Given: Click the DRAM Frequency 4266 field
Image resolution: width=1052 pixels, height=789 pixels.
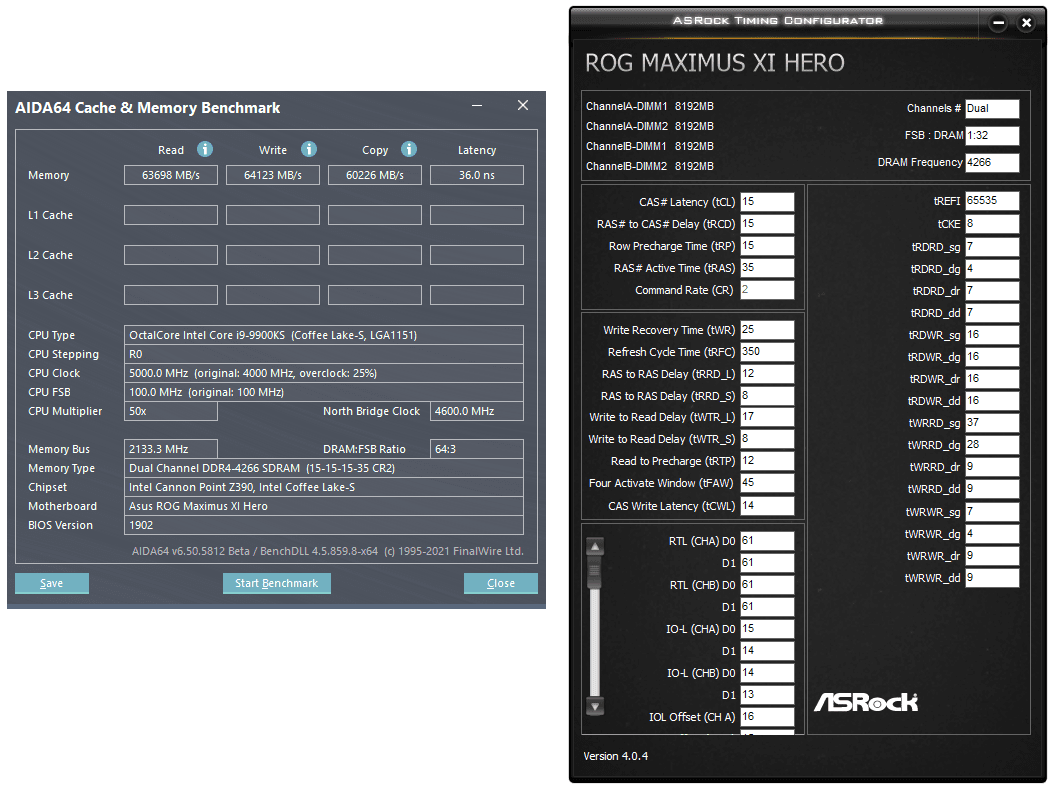Looking at the screenshot, I should [x=992, y=162].
